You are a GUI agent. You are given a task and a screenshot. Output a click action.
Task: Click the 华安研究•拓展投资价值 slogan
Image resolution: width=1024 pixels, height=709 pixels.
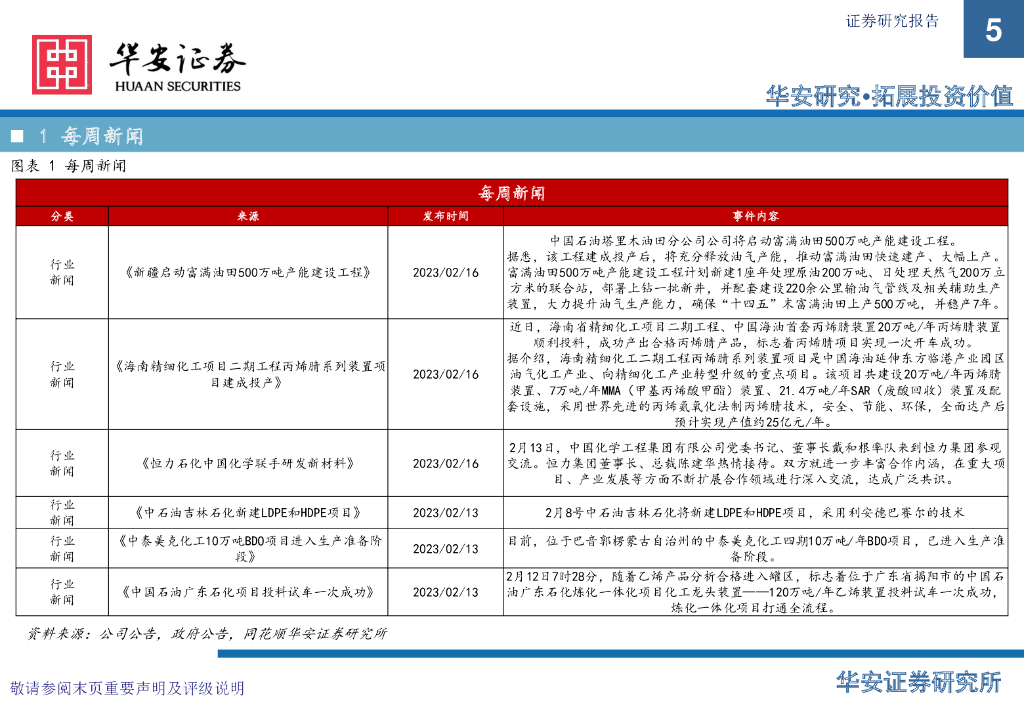pyautogui.click(x=889, y=96)
